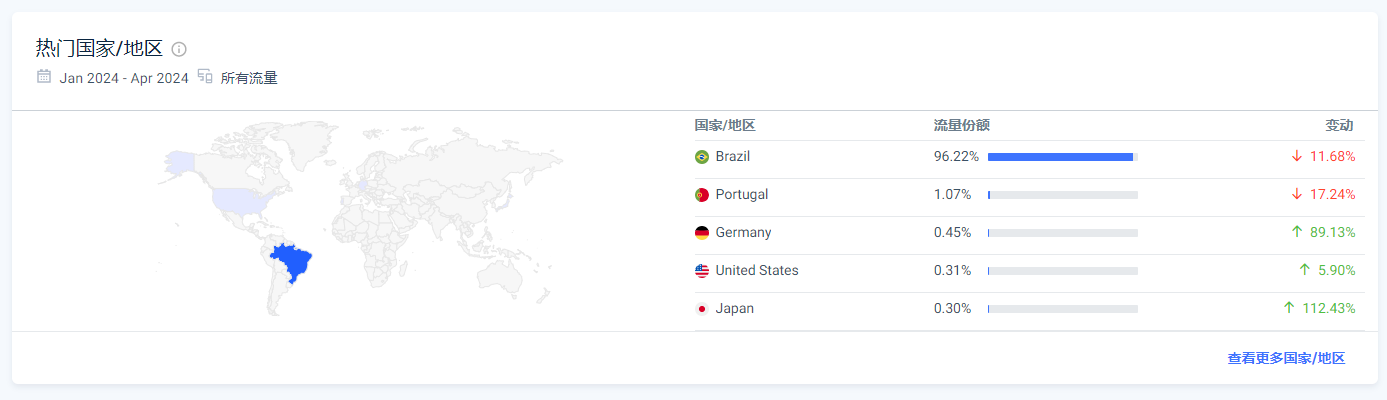Click Japan's 112.43% change value
The image size is (1387, 400).
[x=1328, y=309]
